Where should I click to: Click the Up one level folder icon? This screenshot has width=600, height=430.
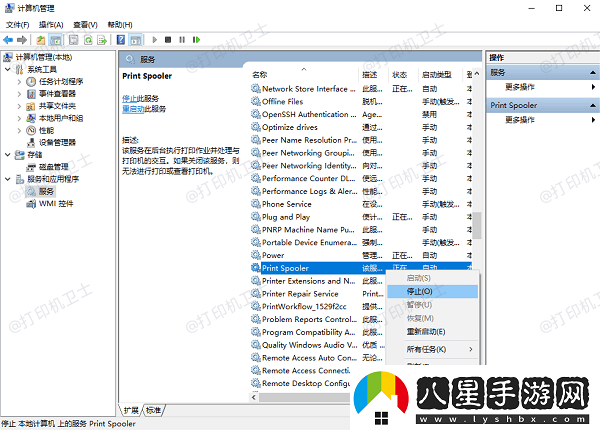(41, 39)
